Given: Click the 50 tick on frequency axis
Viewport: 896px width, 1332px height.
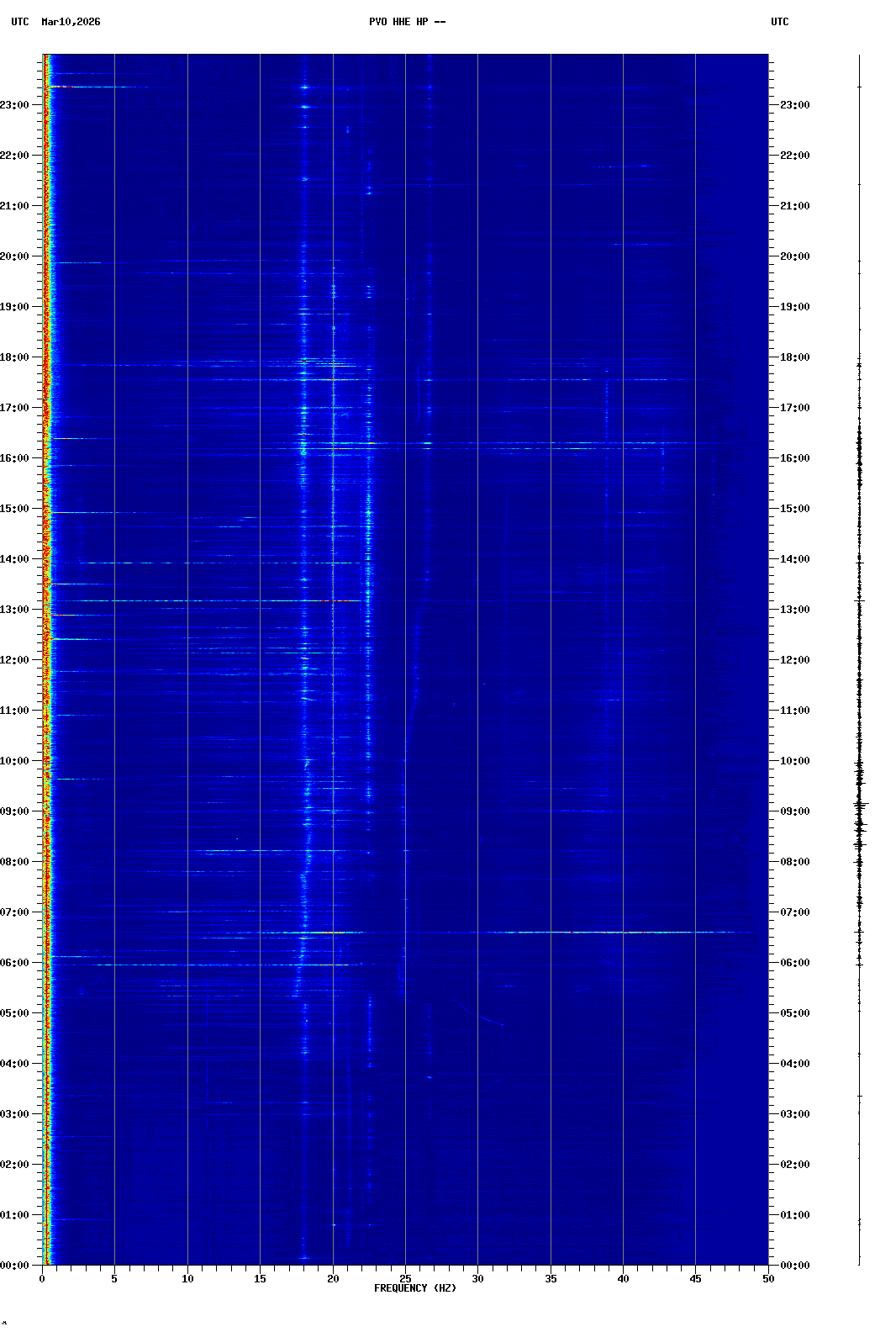Looking at the screenshot, I should point(768,1278).
